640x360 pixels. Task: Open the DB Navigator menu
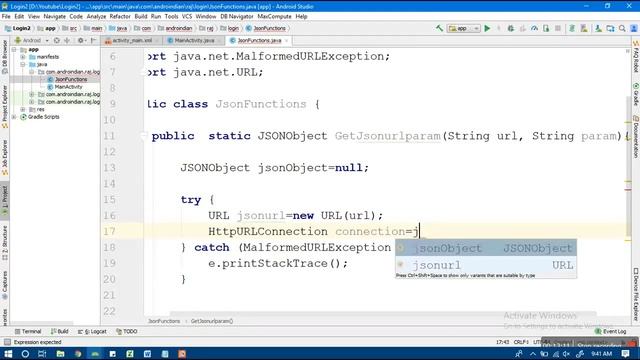pyautogui.click(x=237, y=16)
